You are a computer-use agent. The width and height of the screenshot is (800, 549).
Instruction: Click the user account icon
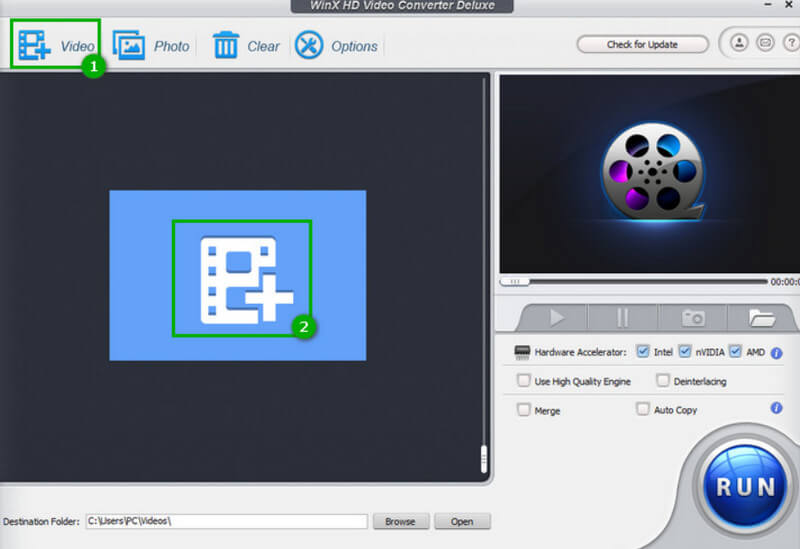[x=739, y=44]
